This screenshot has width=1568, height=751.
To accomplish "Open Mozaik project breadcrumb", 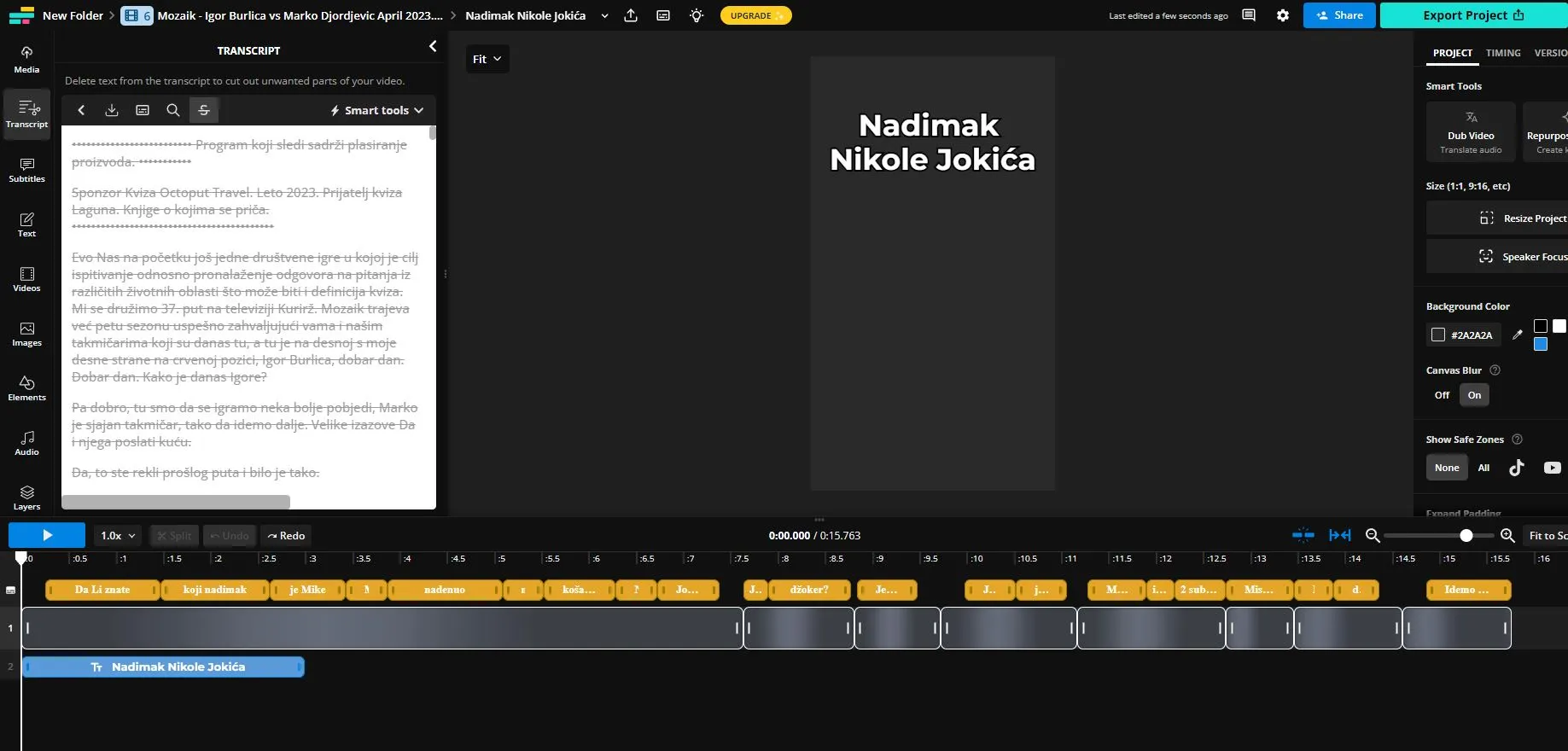I will click(x=300, y=15).
